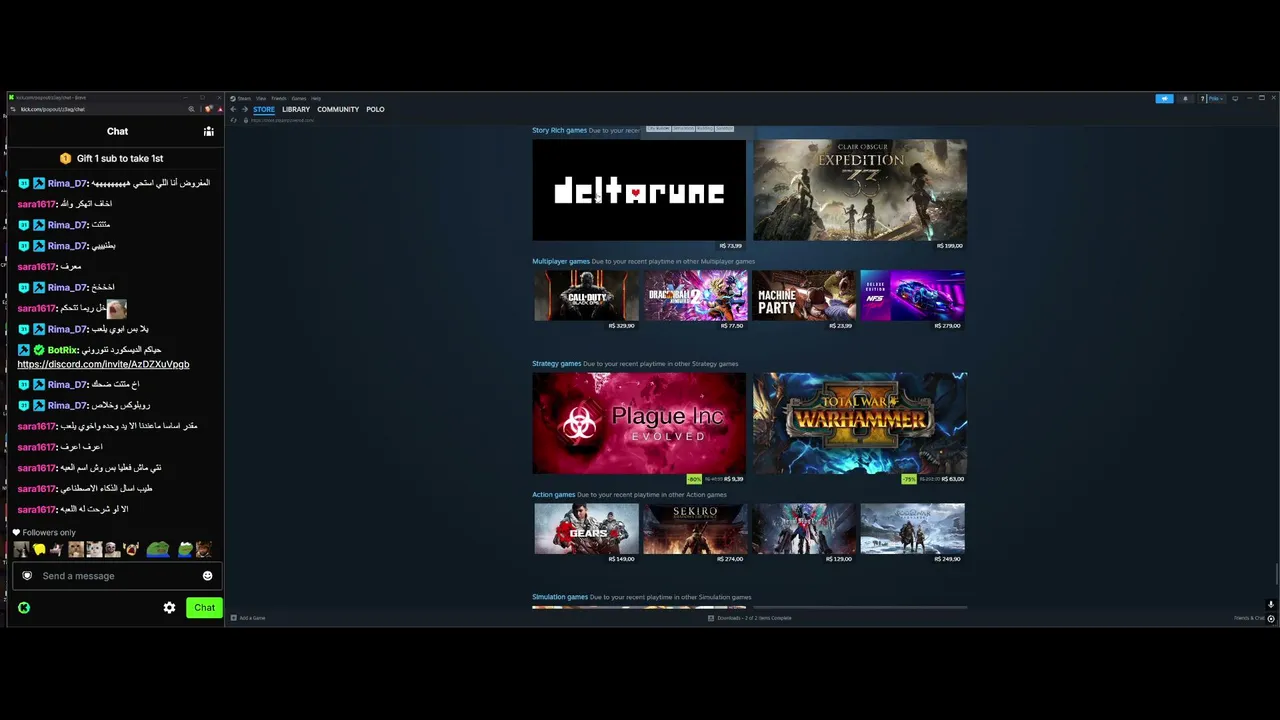Open the Gears 5 game capsule
The height and width of the screenshot is (720, 1280).
pyautogui.click(x=586, y=528)
